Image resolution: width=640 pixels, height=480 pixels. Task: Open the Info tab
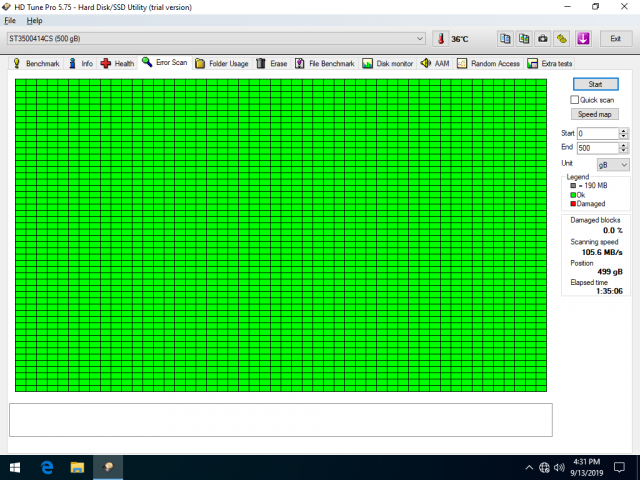pos(80,63)
